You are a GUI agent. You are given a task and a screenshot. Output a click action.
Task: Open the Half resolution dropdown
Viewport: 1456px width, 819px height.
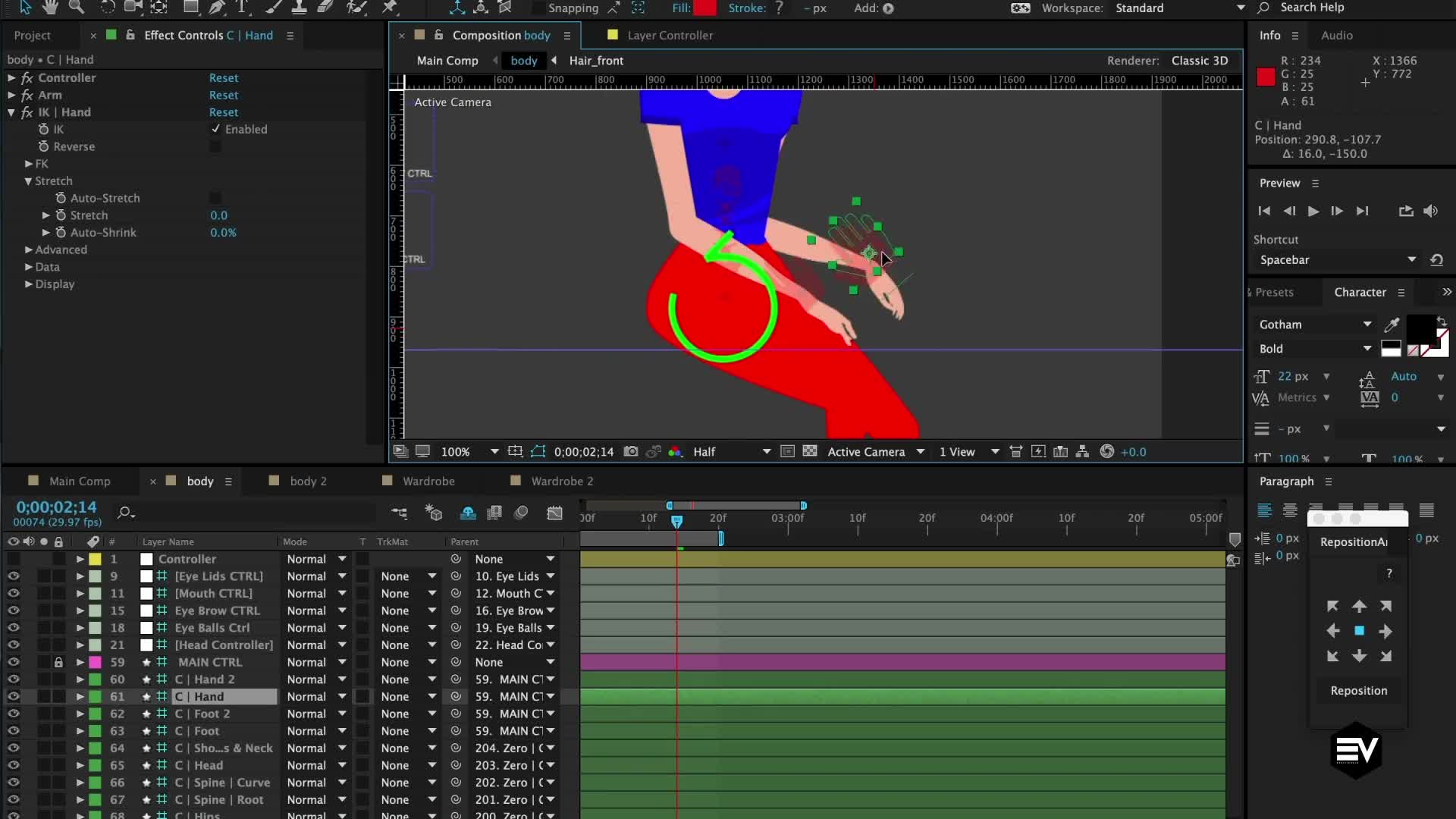pos(731,451)
